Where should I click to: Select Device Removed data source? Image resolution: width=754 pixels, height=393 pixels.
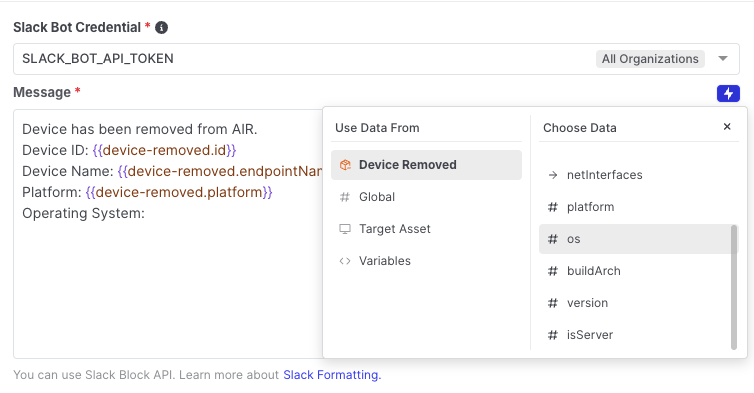[x=426, y=165]
